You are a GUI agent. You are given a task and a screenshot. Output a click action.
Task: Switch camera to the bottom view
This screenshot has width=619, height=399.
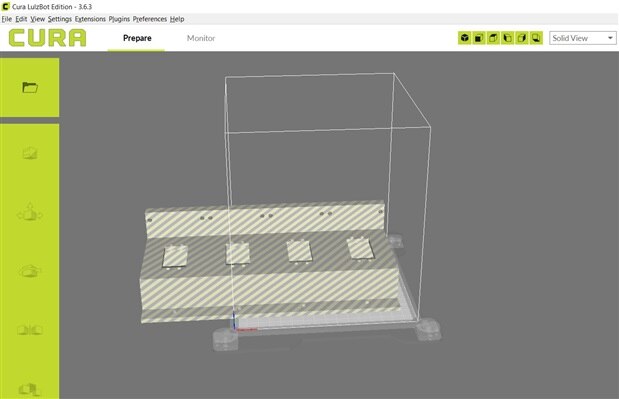tap(536, 38)
